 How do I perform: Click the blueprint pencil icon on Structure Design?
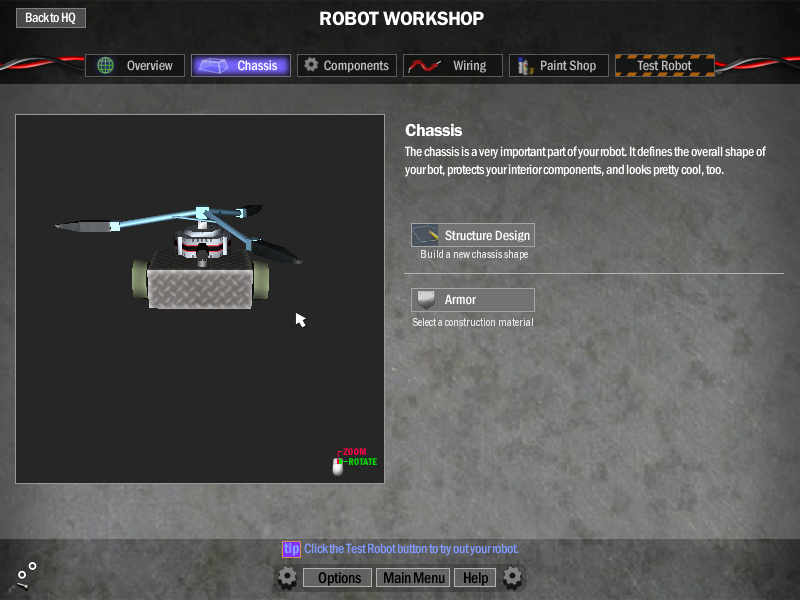click(x=425, y=235)
